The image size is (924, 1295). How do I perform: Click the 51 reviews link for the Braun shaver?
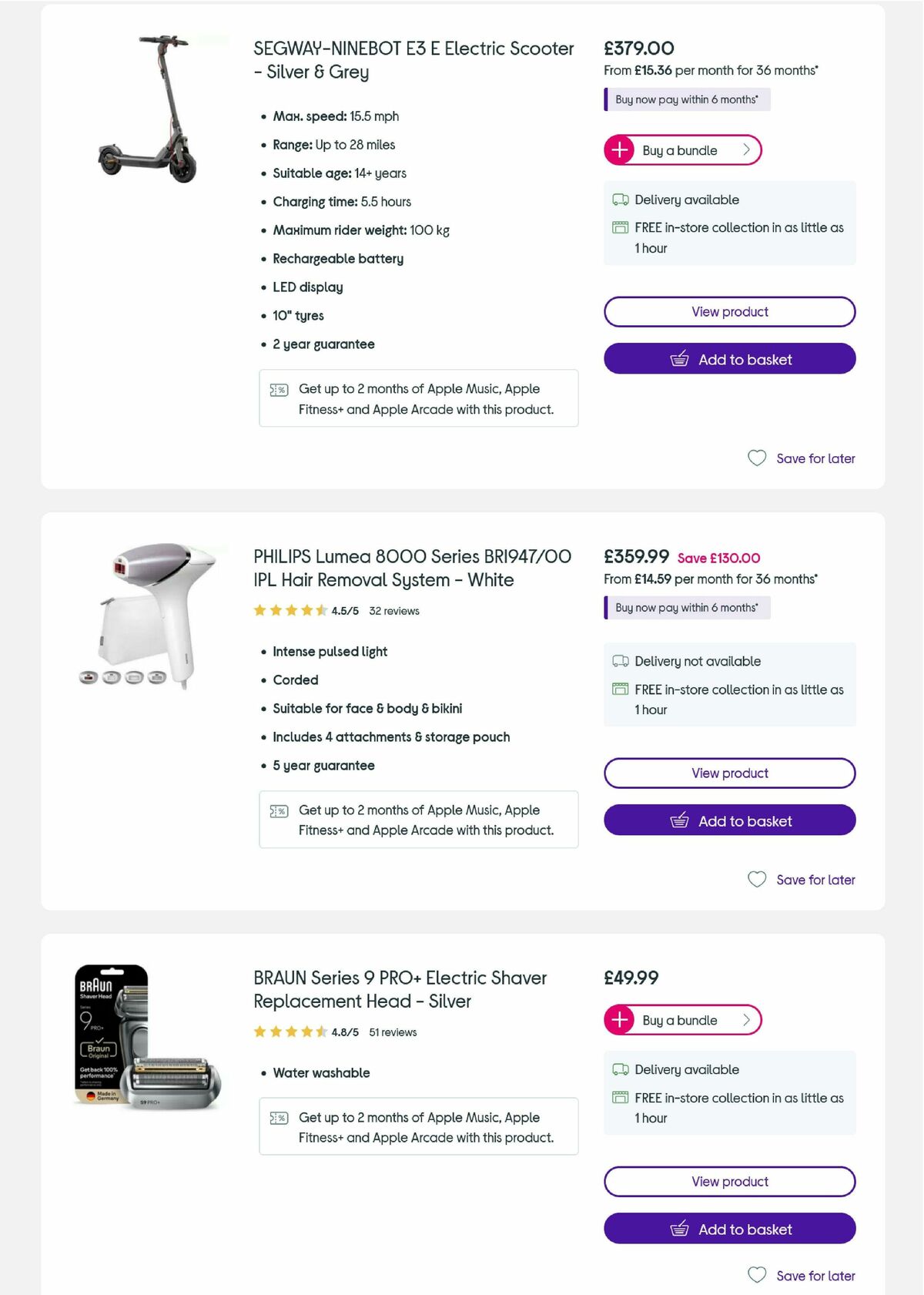392,1032
